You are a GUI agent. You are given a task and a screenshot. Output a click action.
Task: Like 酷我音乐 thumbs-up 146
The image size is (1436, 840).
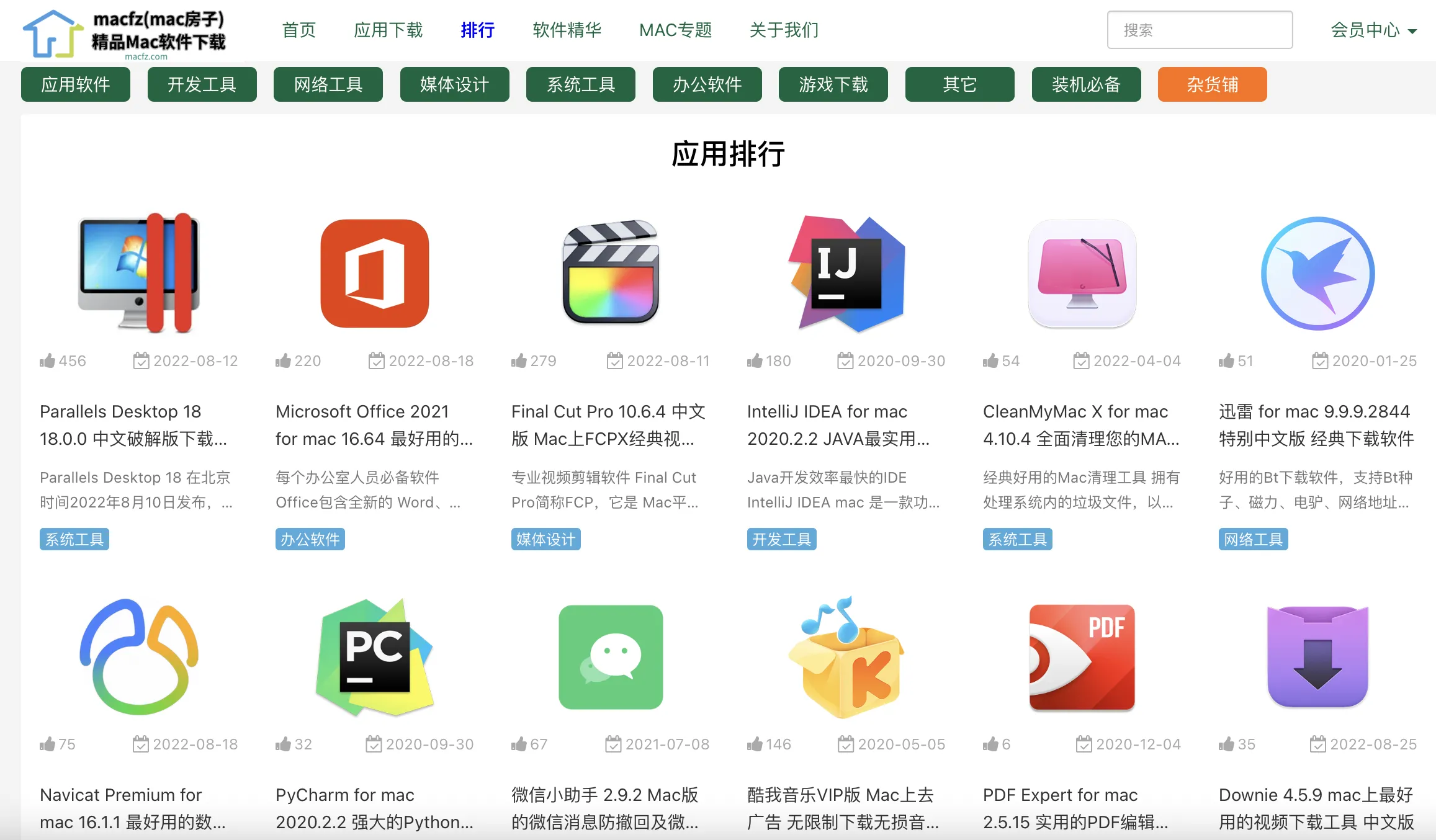click(x=770, y=744)
